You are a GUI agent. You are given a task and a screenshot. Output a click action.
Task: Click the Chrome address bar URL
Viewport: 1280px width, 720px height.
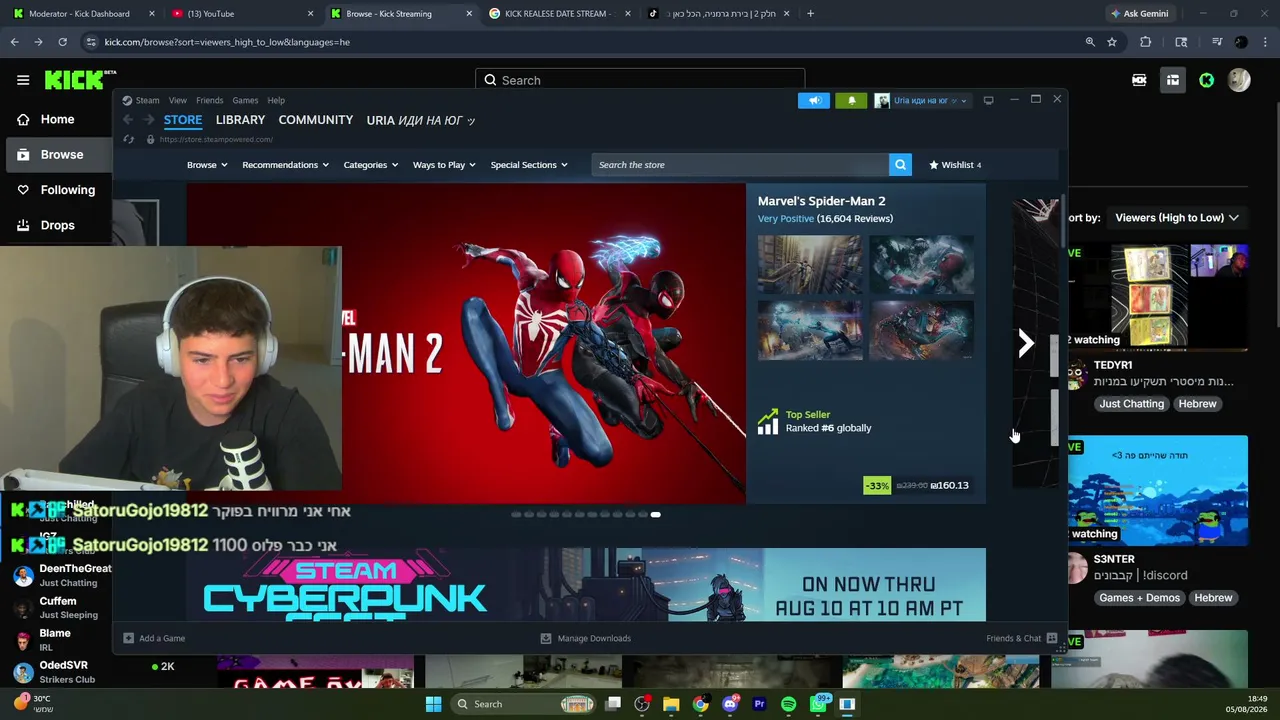click(227, 42)
